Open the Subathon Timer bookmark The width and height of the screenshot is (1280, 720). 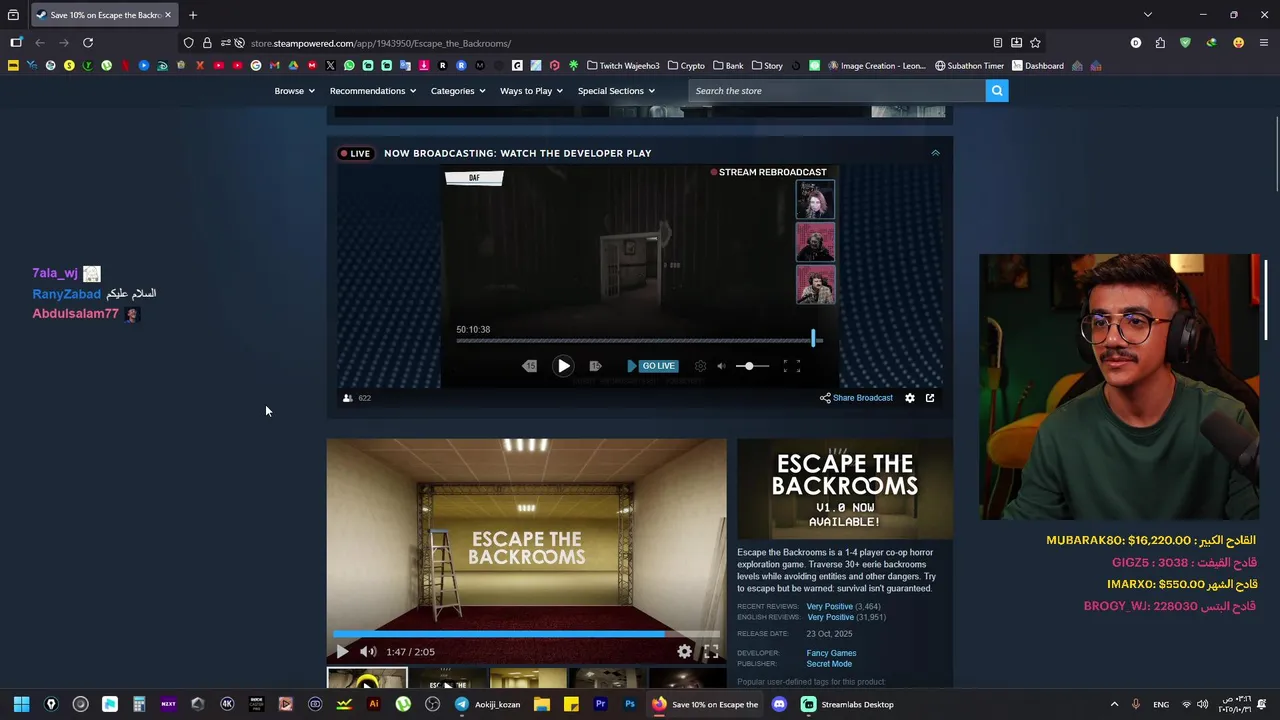969,66
